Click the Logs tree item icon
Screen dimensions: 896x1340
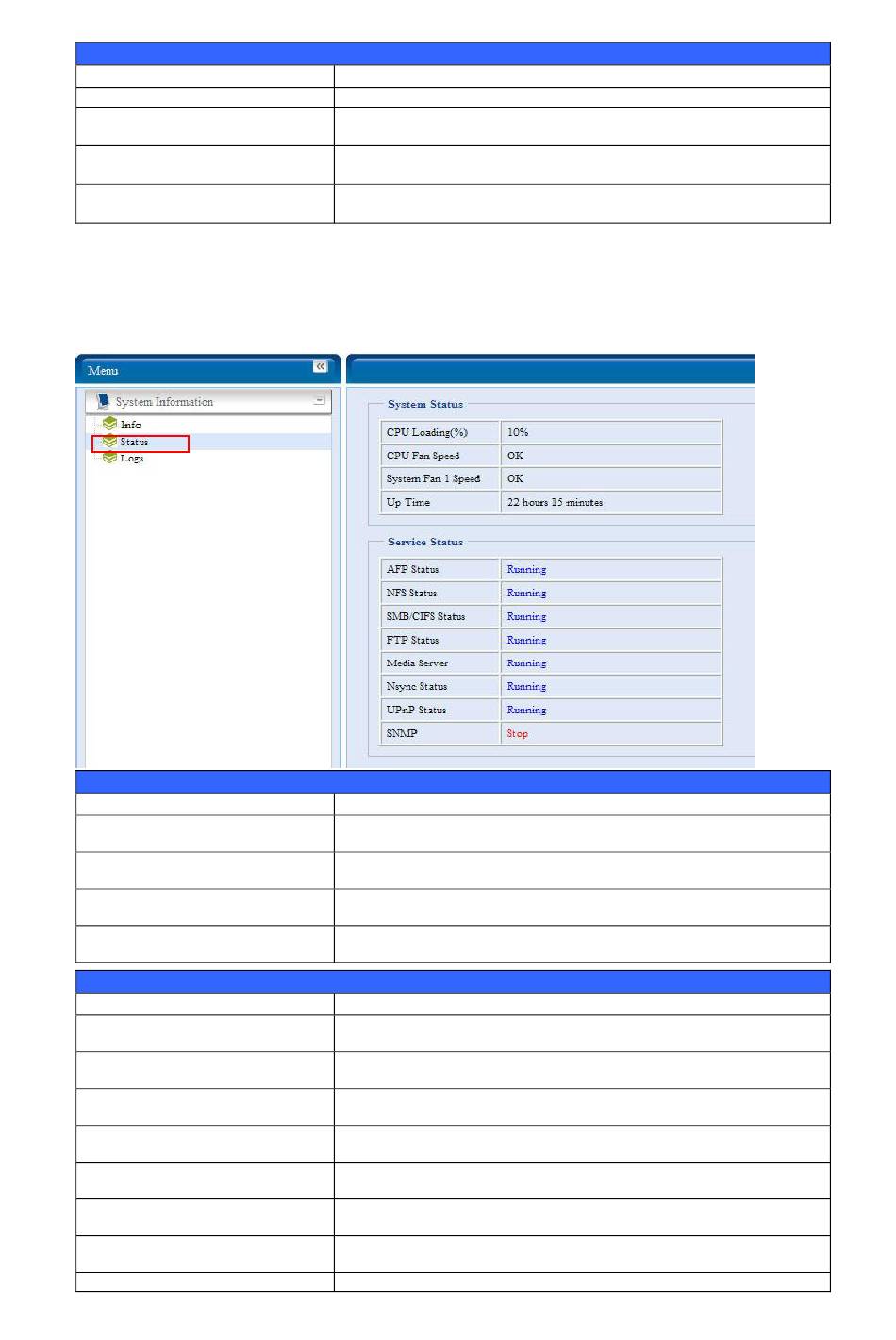point(110,458)
